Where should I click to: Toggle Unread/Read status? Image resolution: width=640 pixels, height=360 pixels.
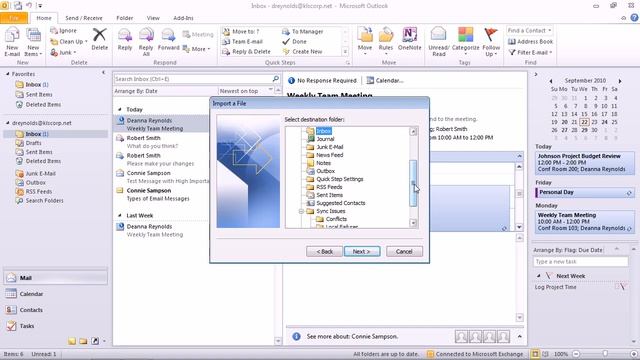439,42
